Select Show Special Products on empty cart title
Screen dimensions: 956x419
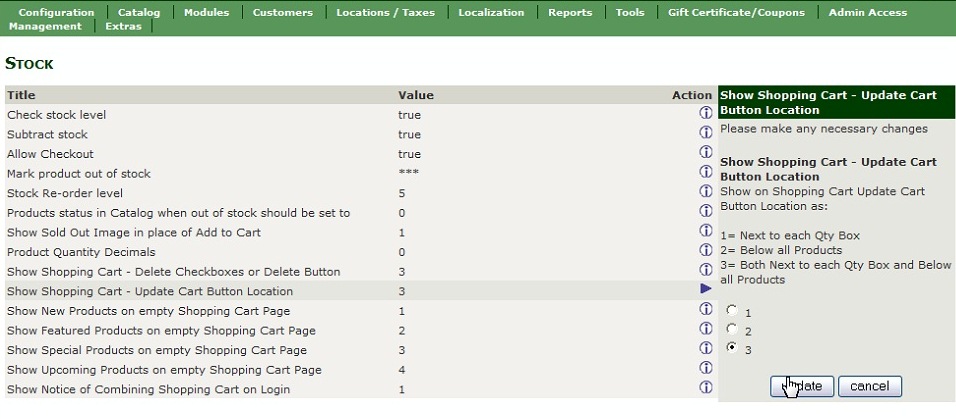pyautogui.click(x=157, y=350)
